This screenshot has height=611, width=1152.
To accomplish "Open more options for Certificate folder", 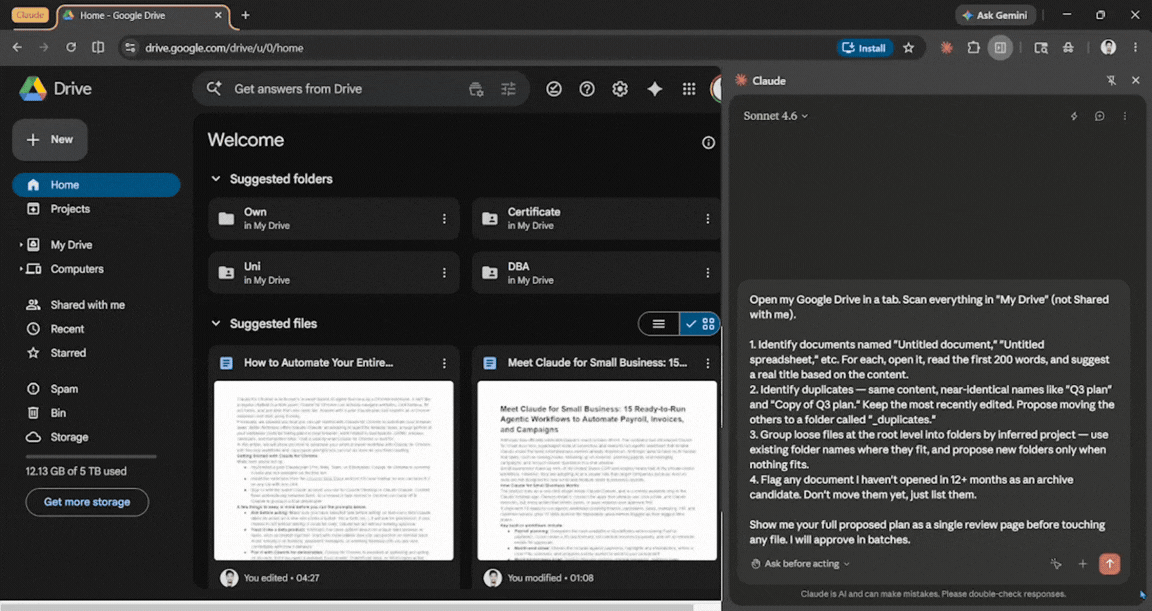I will tap(708, 219).
